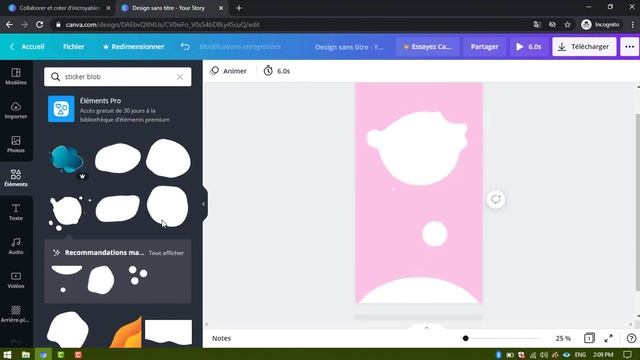This screenshot has height=360, width=640.
Task: Open a new browser tab
Action: click(239, 8)
